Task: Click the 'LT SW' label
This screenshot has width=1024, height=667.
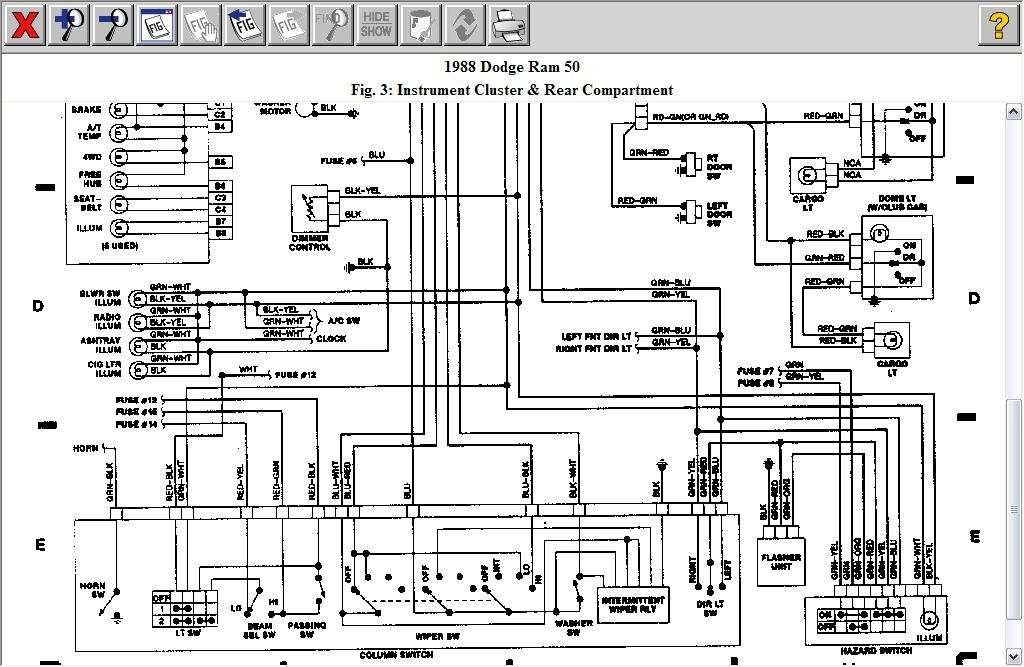Action: 187,633
